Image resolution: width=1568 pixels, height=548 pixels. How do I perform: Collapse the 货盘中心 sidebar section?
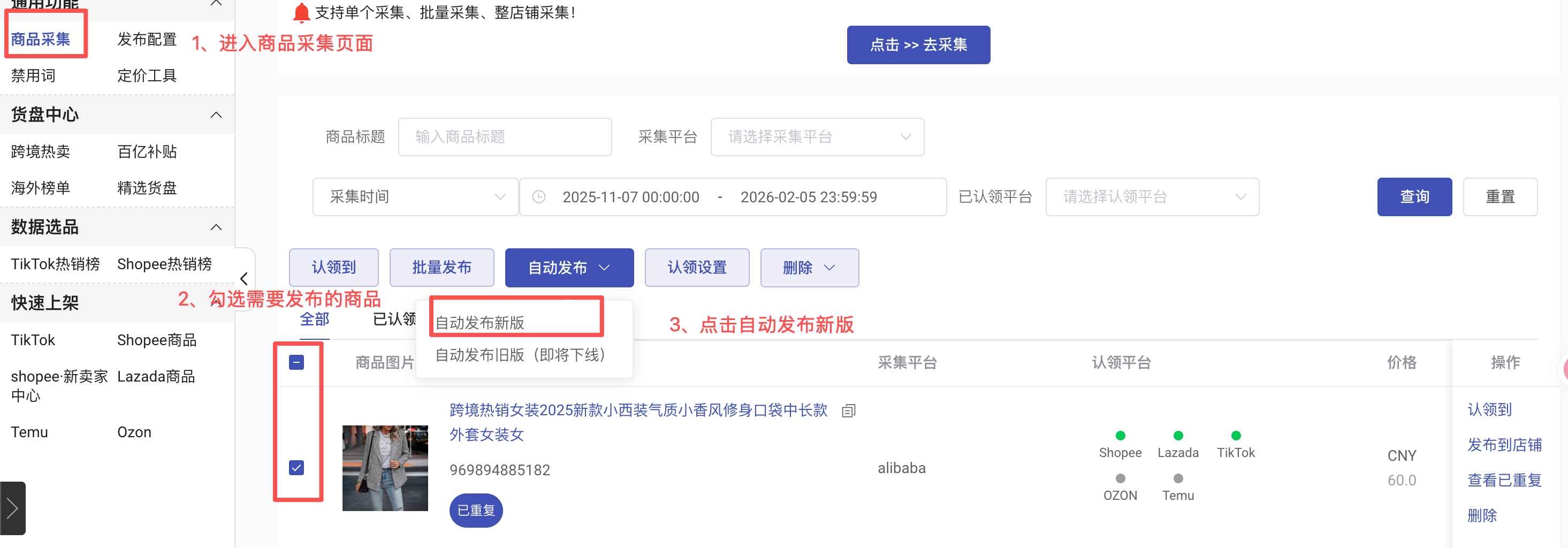[x=216, y=115]
